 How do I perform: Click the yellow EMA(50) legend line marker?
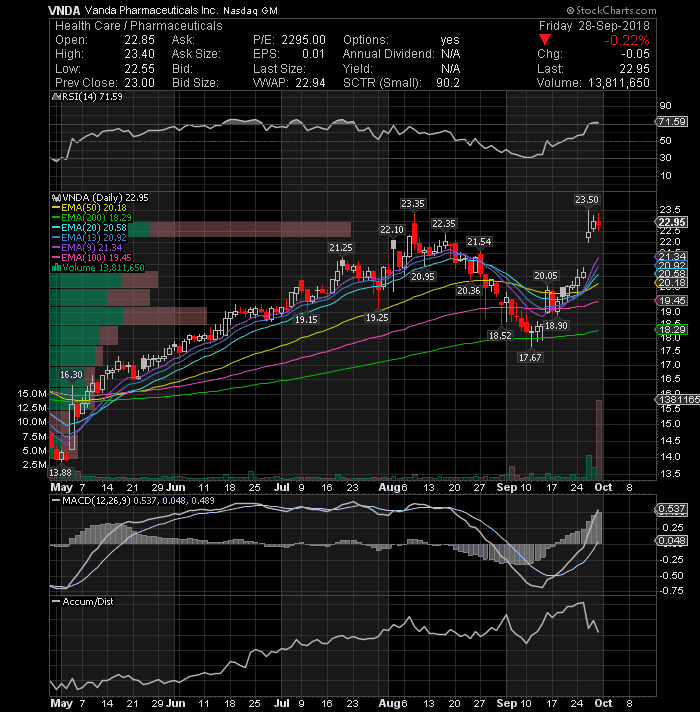pos(56,208)
